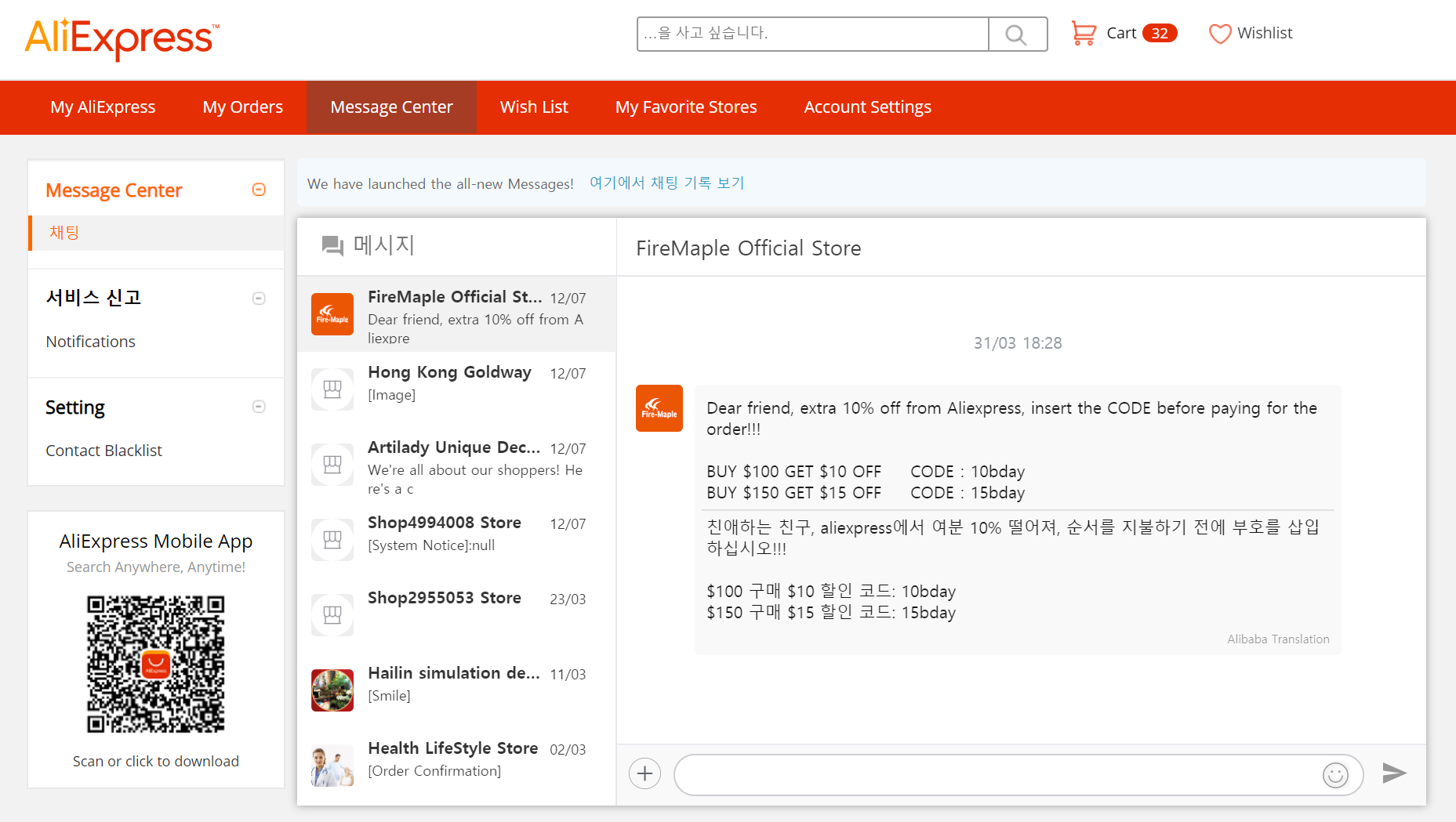The width and height of the screenshot is (1456, 822).
Task: Click the plus attachment button
Action: (x=644, y=774)
